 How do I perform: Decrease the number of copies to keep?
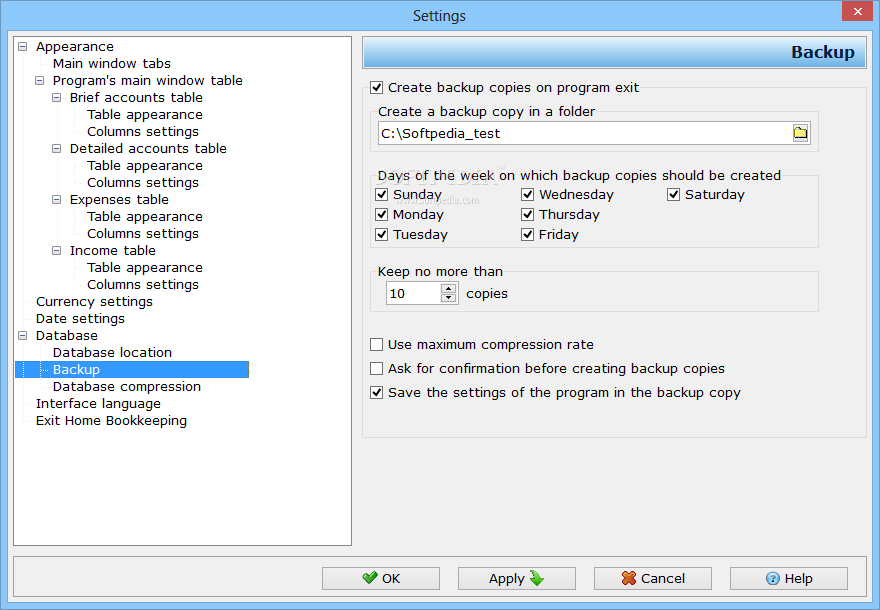point(448,298)
